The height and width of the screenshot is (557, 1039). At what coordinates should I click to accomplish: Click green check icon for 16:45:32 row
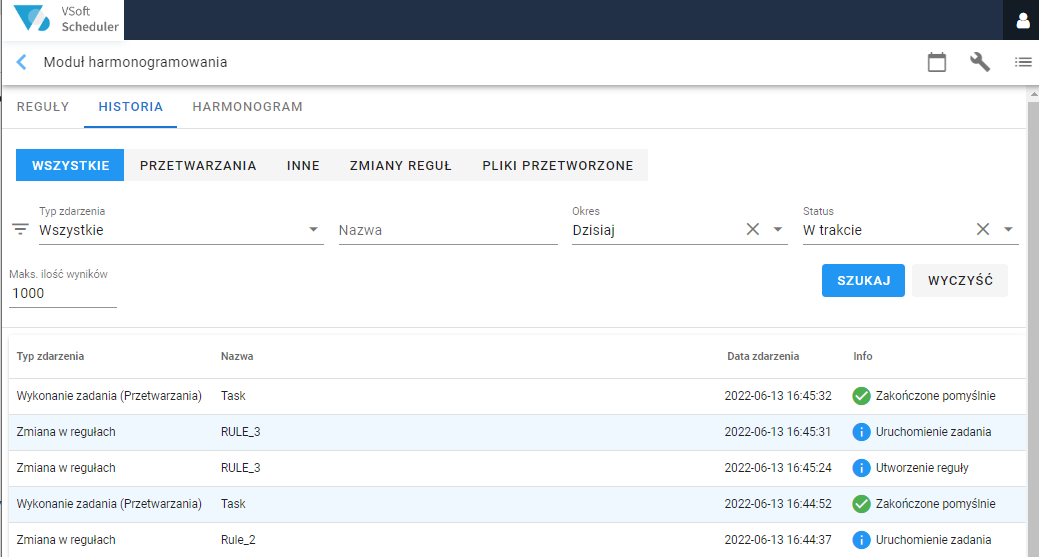coord(861,396)
